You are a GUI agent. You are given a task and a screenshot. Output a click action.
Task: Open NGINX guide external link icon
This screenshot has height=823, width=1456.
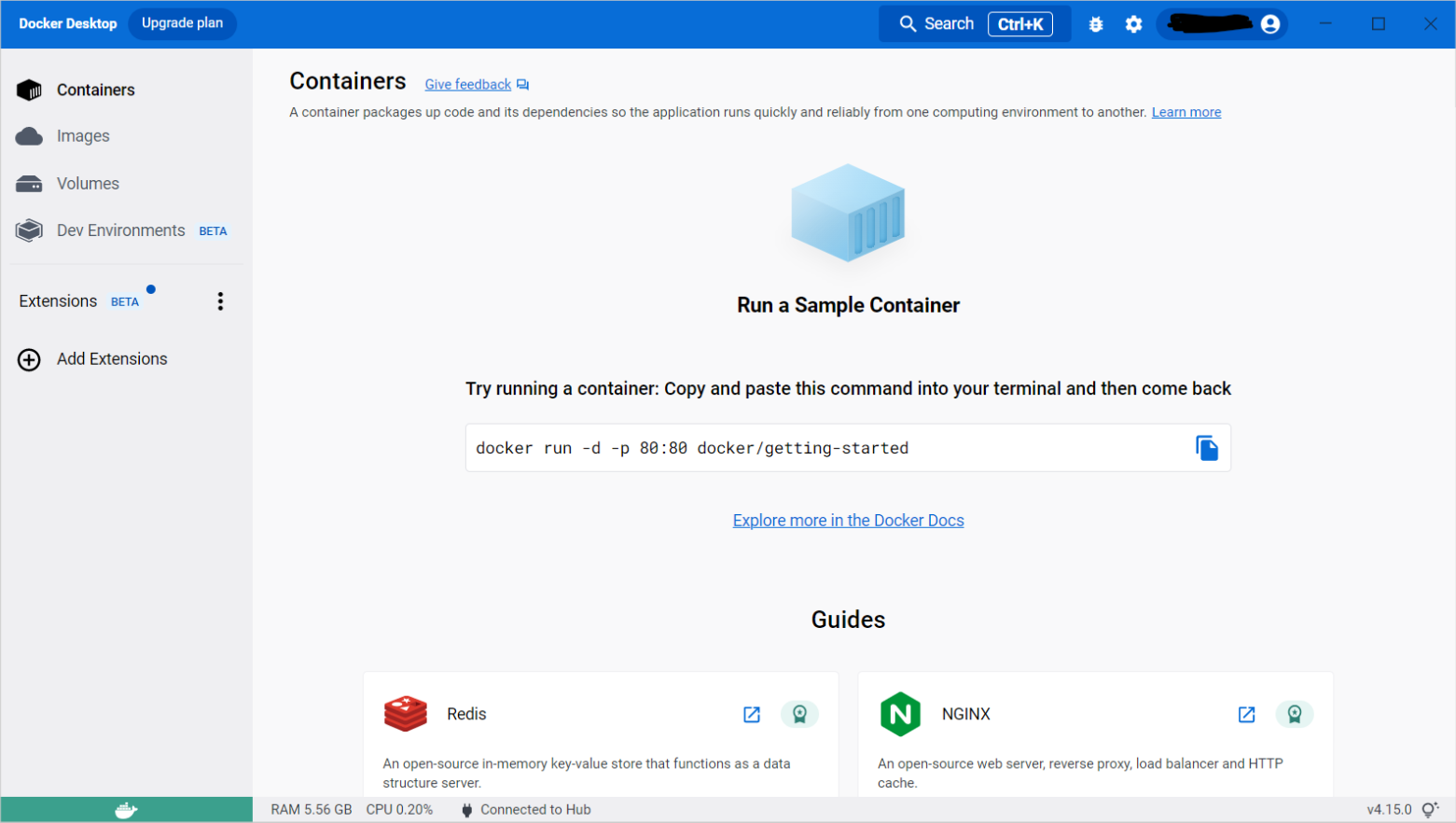pos(1246,715)
